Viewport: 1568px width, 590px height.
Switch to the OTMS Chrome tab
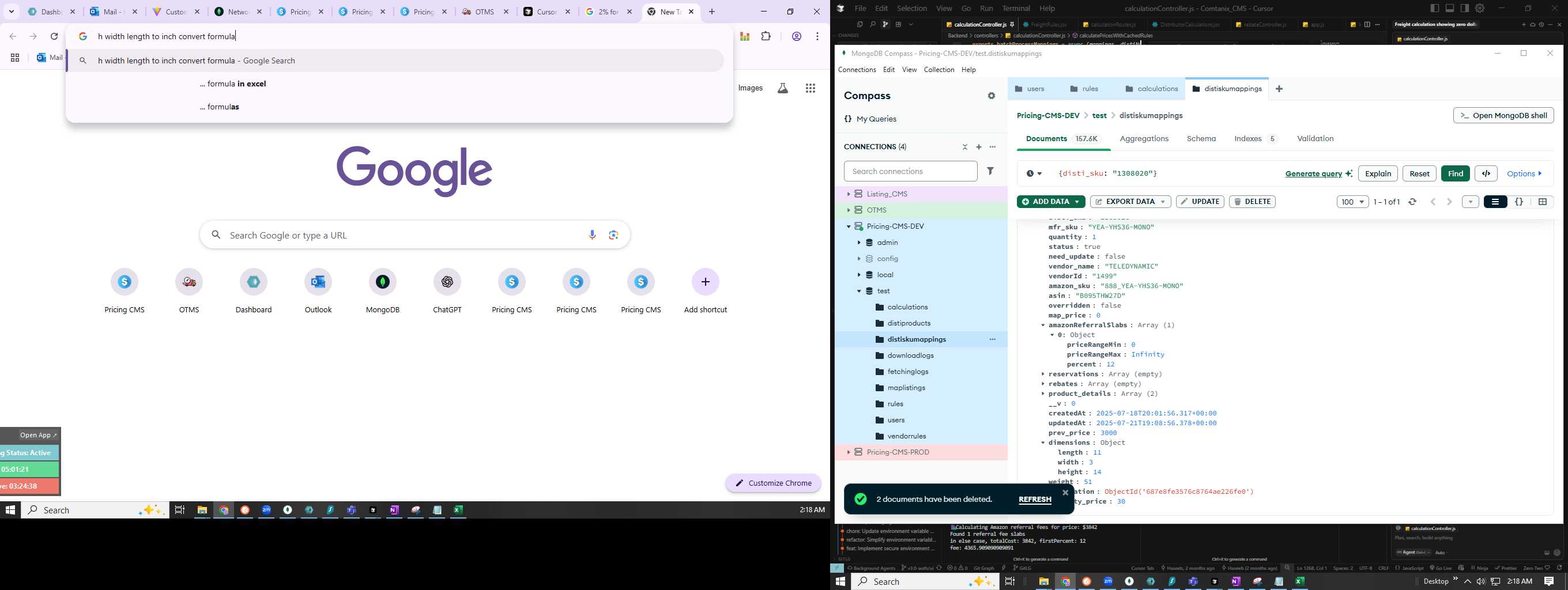[486, 12]
